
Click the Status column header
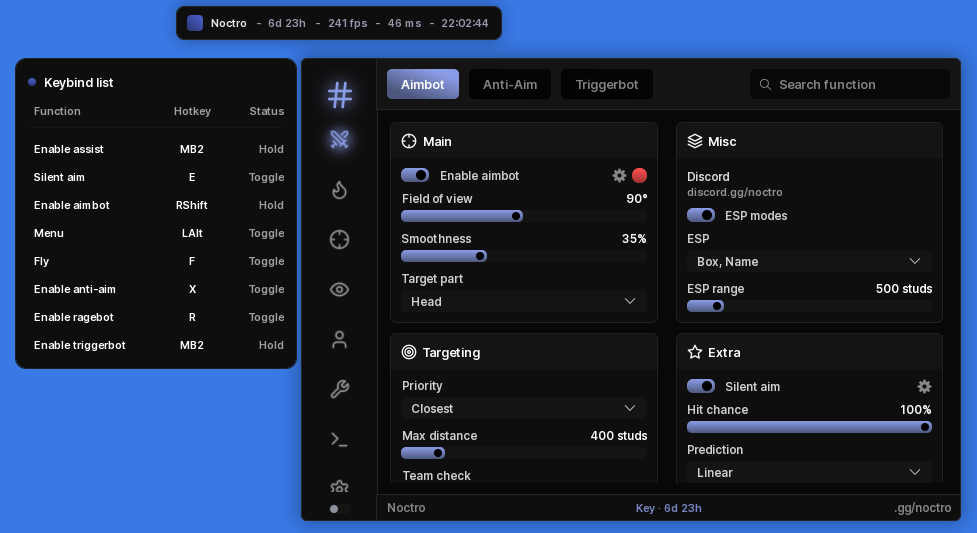pos(267,111)
